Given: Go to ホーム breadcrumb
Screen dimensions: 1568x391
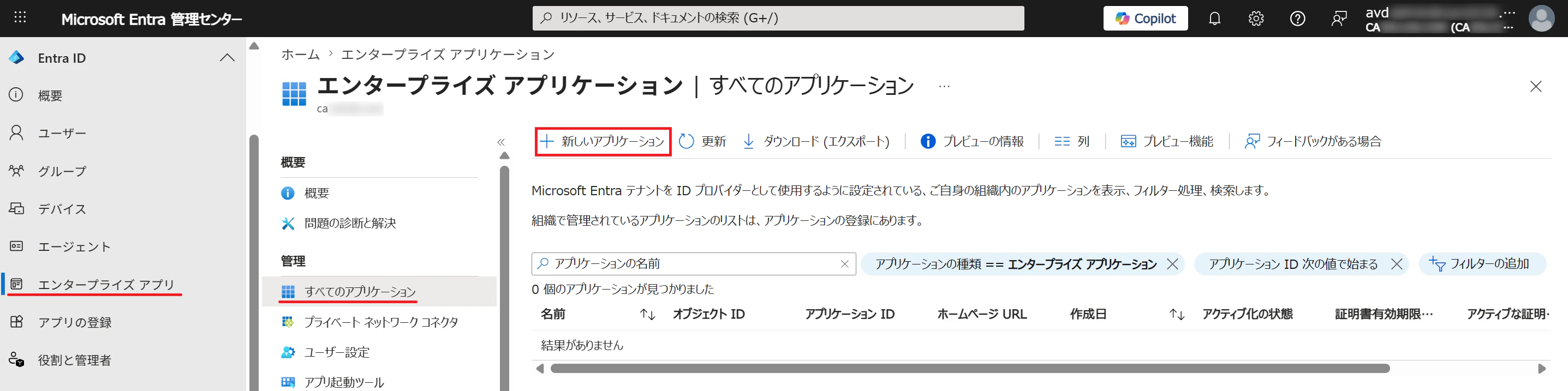Looking at the screenshot, I should pos(300,54).
